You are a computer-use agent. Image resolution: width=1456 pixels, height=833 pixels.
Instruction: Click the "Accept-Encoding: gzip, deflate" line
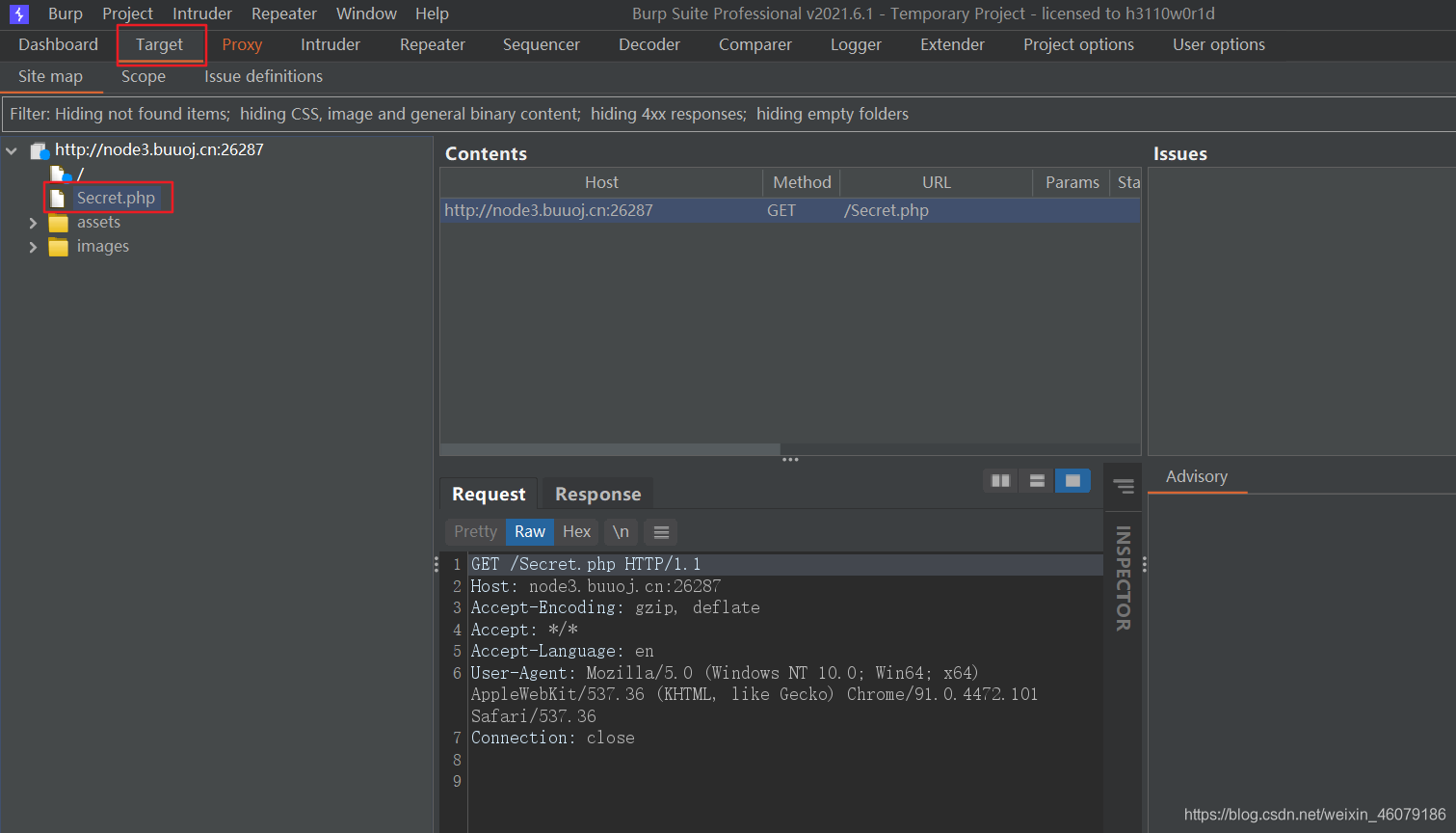point(615,607)
